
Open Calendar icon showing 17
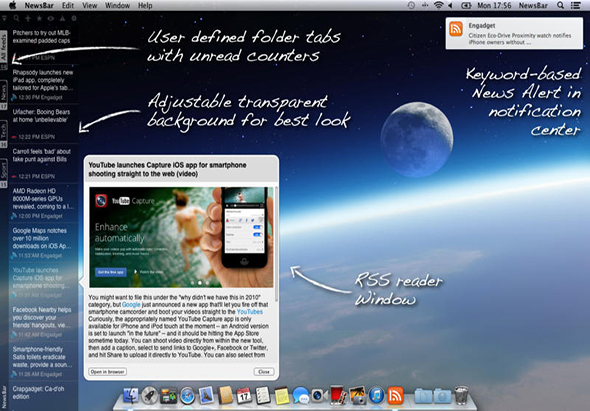(x=244, y=396)
